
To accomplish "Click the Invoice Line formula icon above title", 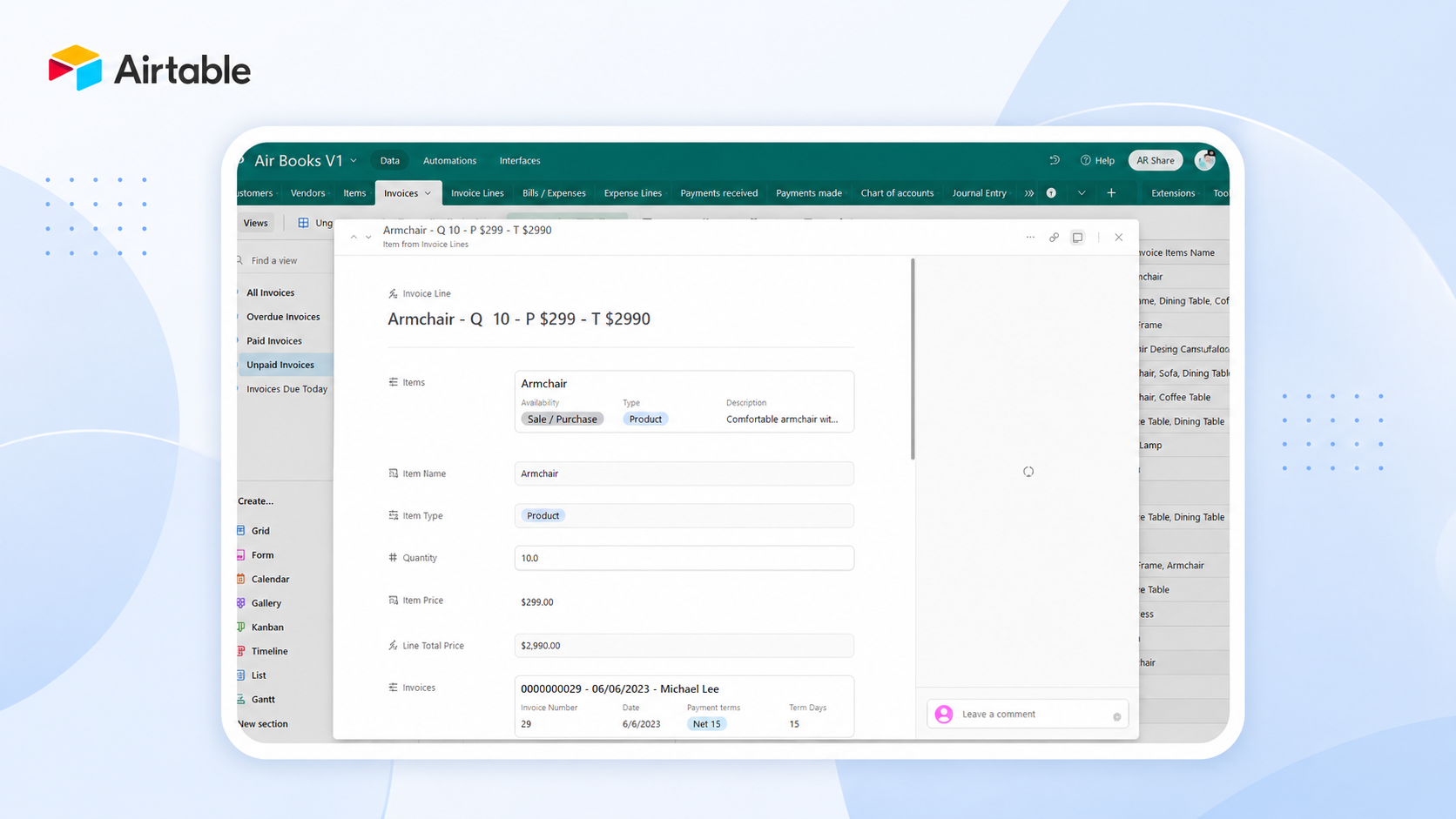I will [393, 293].
